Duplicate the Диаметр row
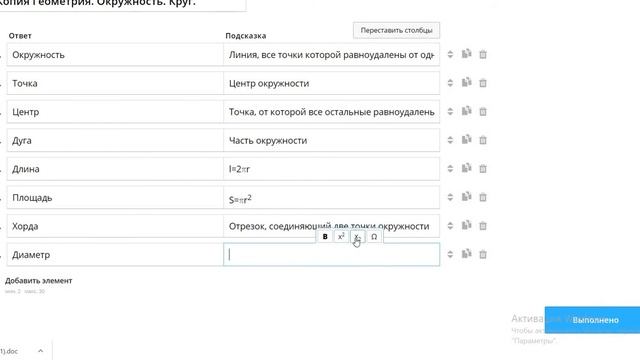The width and height of the screenshot is (640, 360). [x=467, y=254]
